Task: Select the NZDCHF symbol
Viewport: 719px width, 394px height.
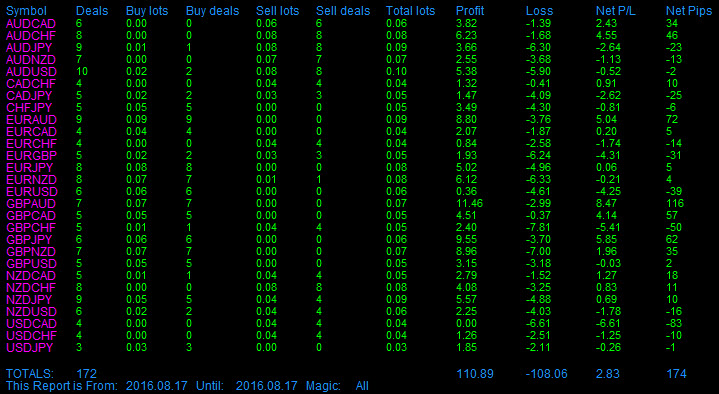Action: pyautogui.click(x=31, y=288)
